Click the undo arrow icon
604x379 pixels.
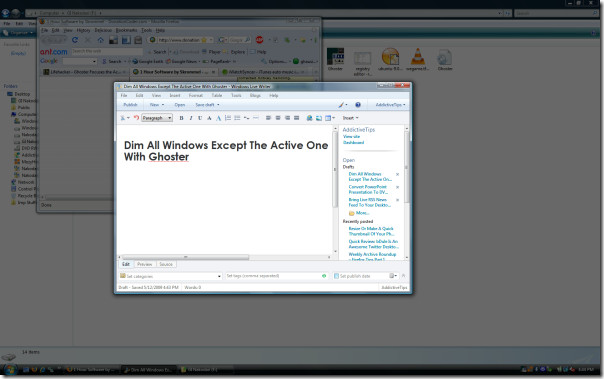(x=136, y=118)
